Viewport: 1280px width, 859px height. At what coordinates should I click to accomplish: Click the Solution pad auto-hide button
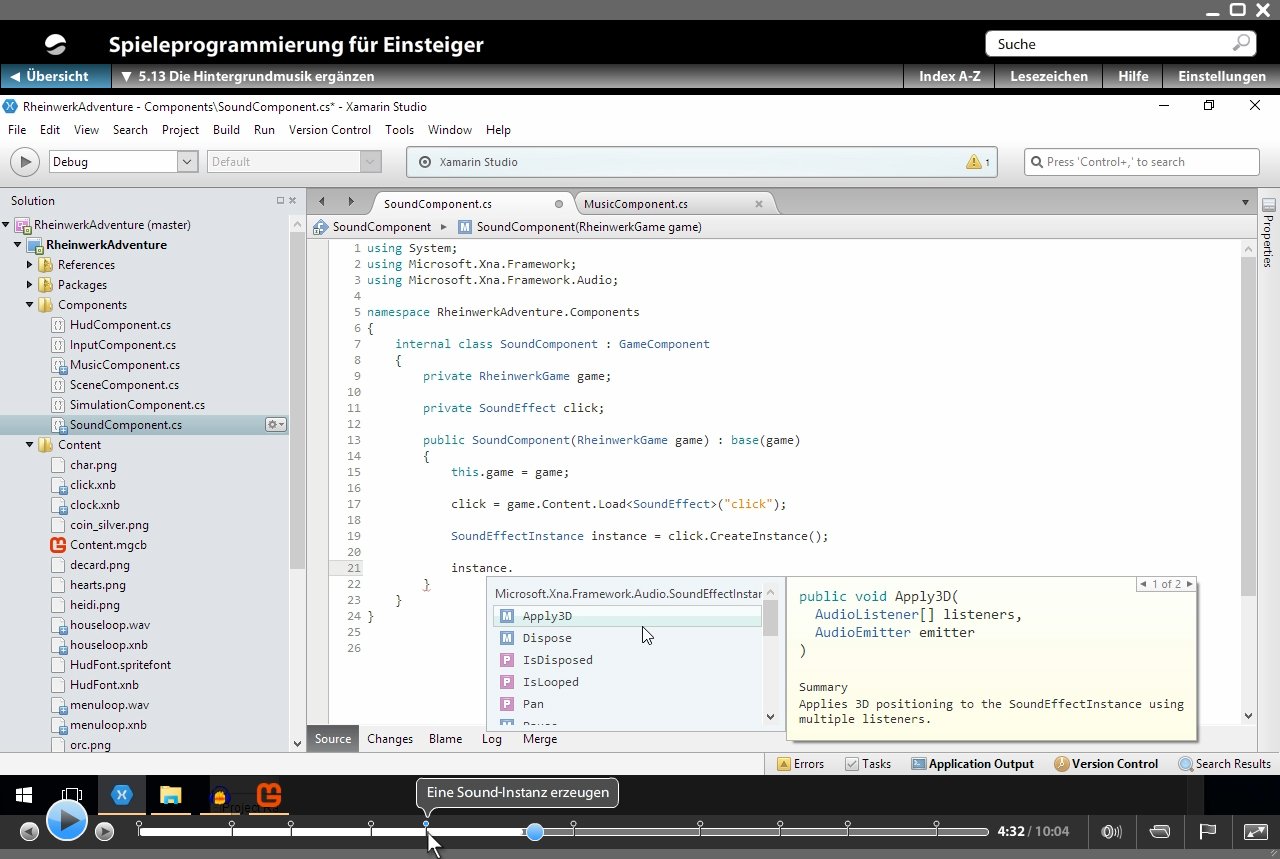click(280, 201)
